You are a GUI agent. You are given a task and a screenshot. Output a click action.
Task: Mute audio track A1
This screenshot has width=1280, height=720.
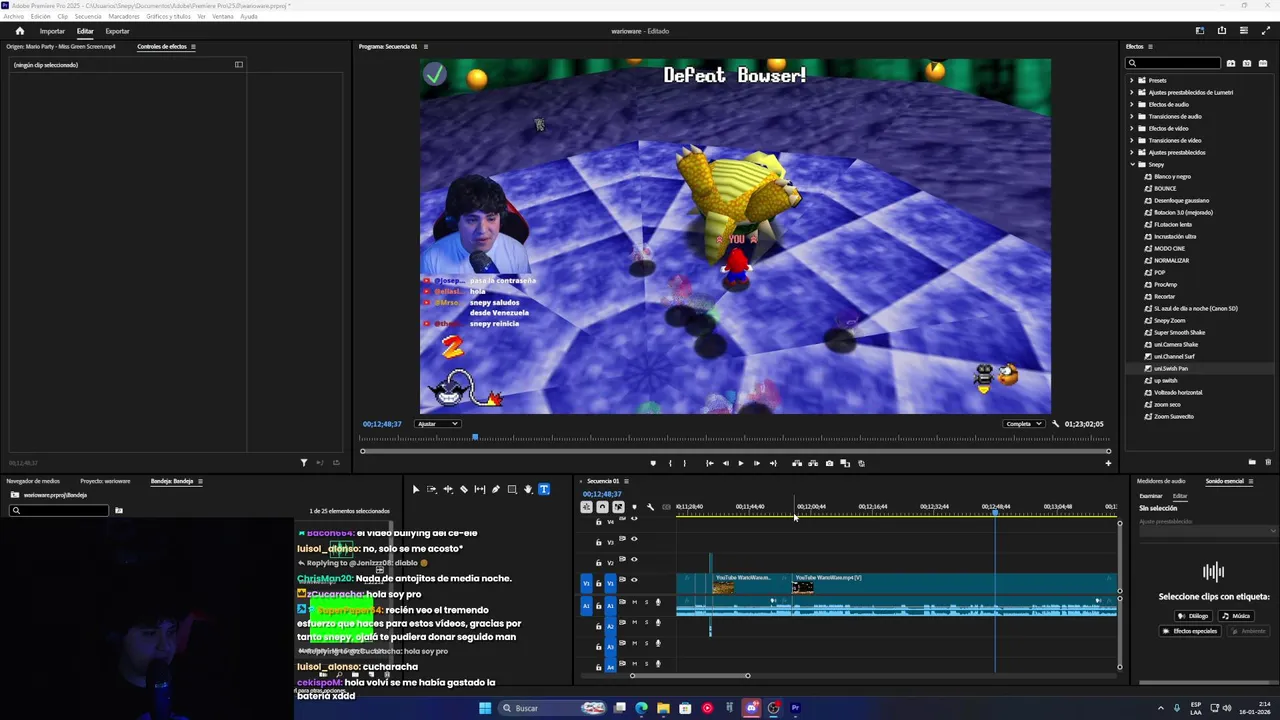pyautogui.click(x=635, y=602)
